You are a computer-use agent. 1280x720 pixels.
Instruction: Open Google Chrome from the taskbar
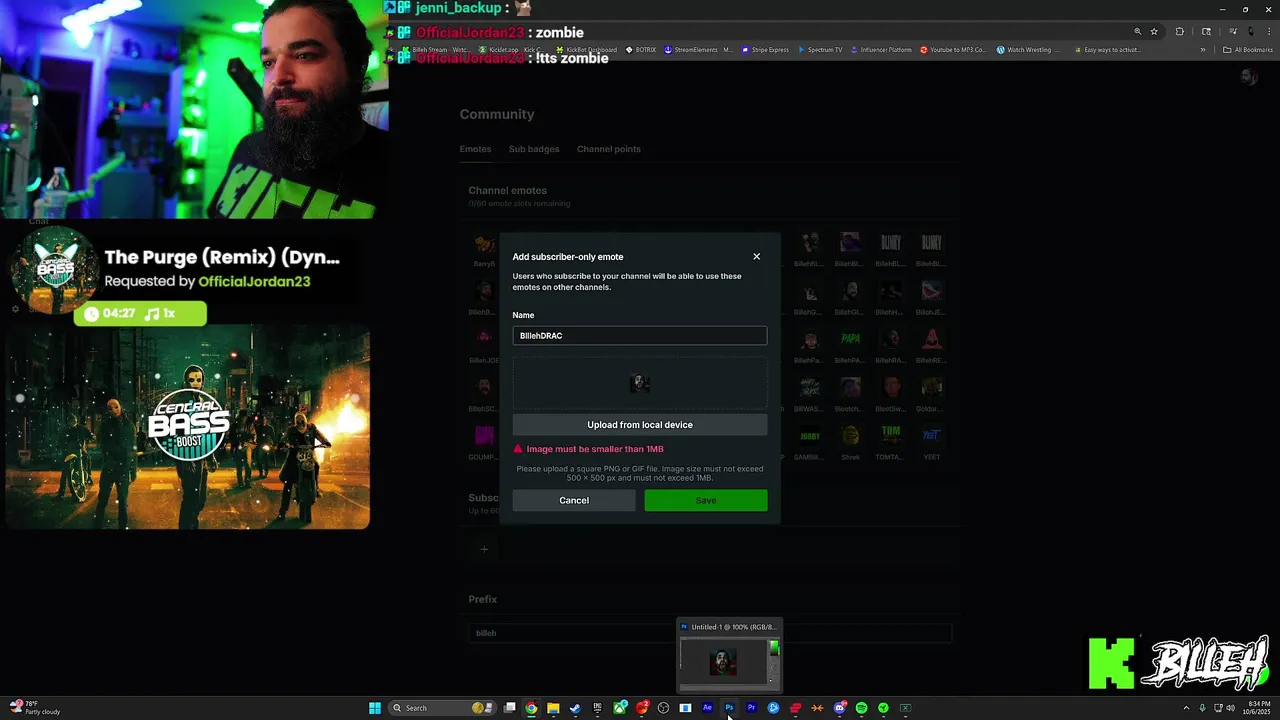[x=531, y=708]
